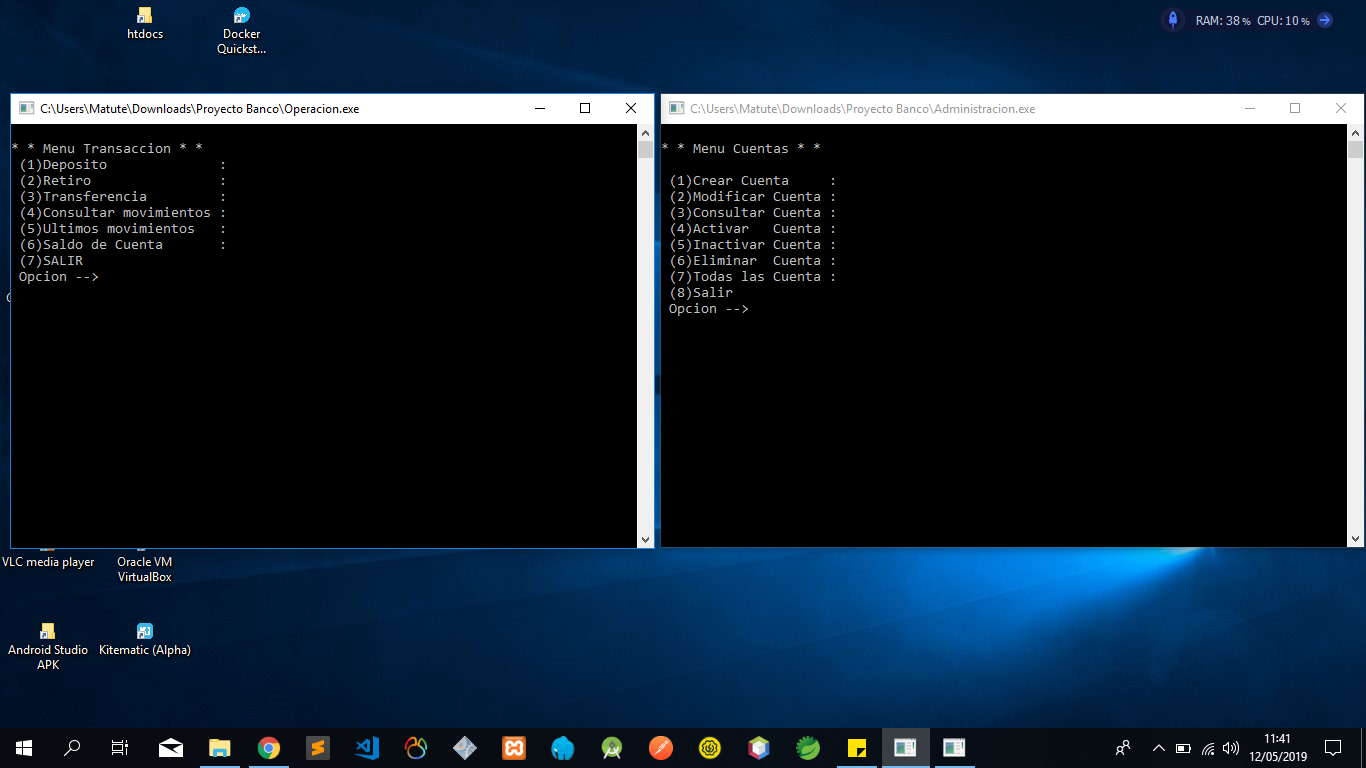Open the Administracion.exe window system menu icon
The height and width of the screenshot is (768, 1366).
tap(677, 109)
